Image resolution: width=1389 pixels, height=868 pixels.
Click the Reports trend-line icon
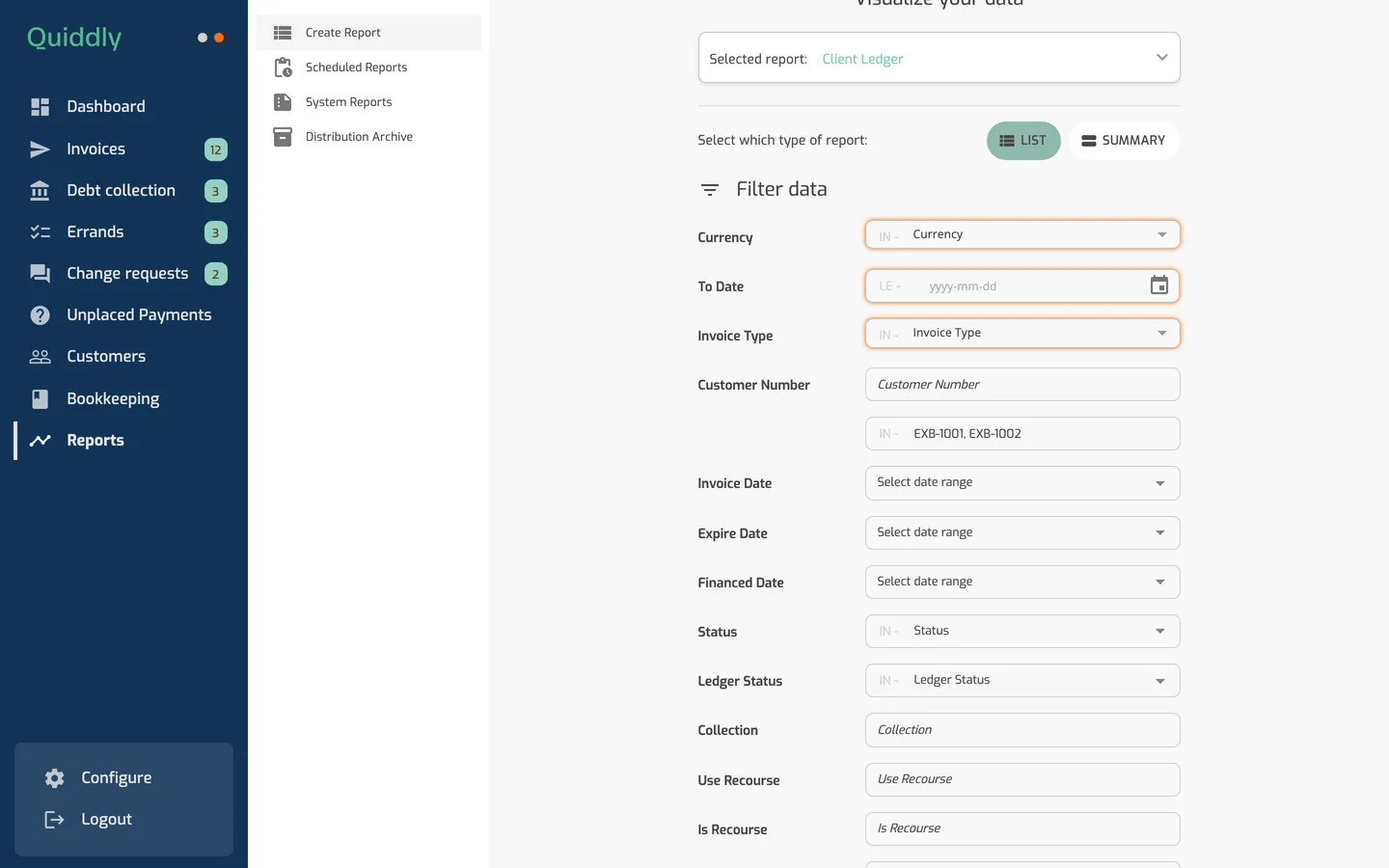(x=40, y=441)
